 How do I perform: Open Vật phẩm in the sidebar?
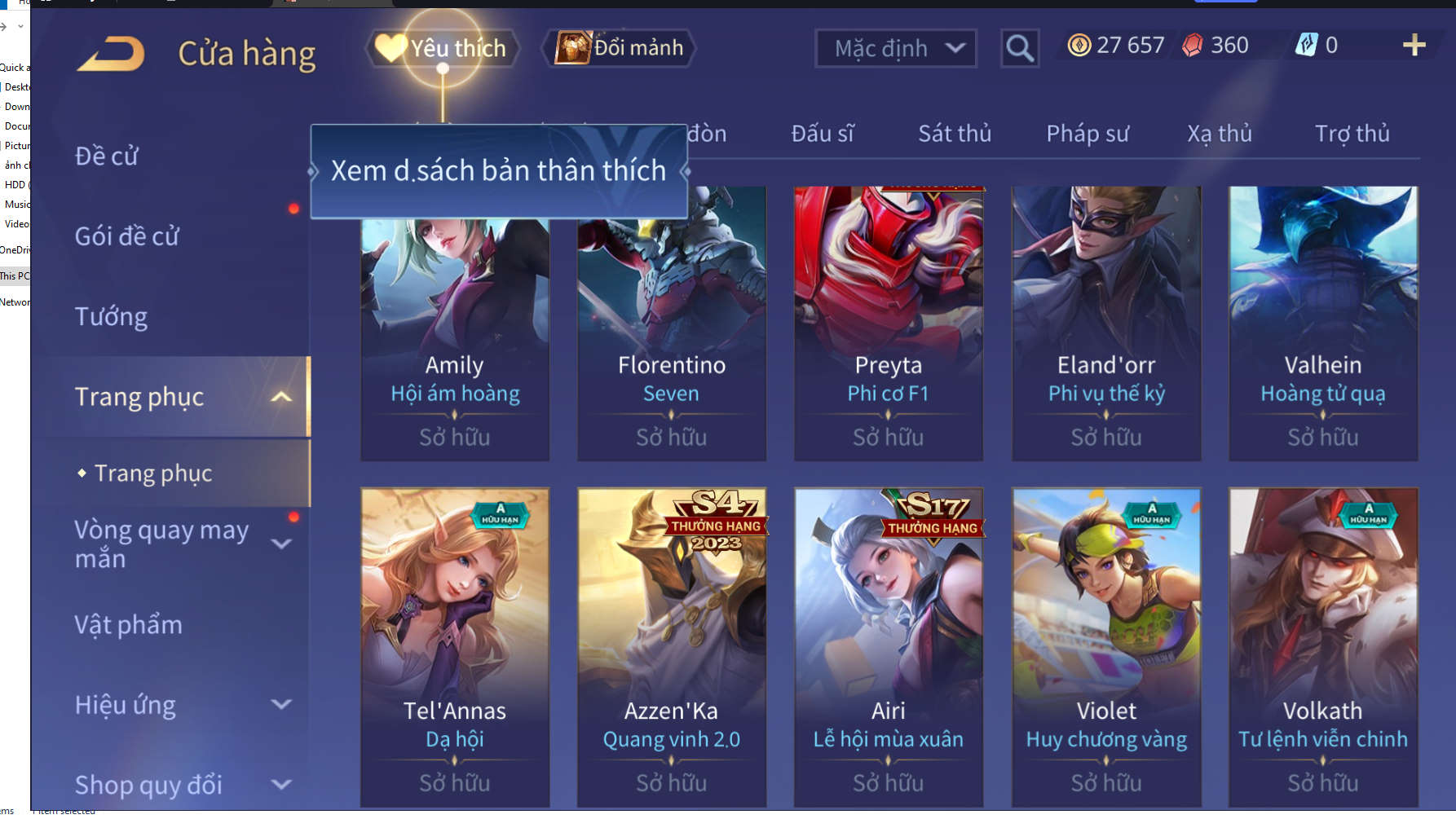click(x=129, y=624)
